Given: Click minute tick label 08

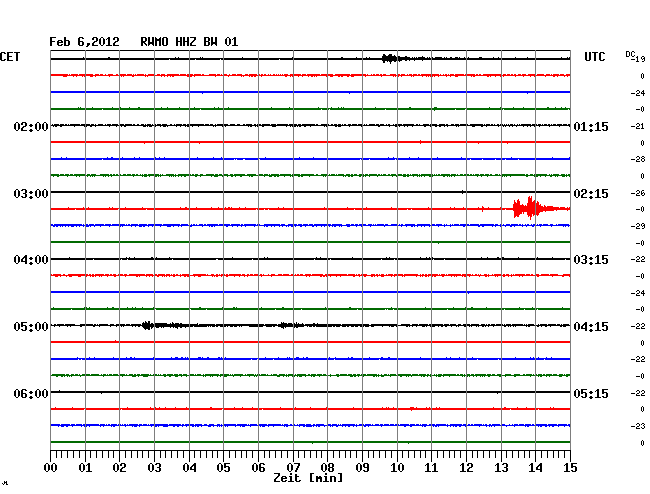Looking at the screenshot, I should coord(327,467).
